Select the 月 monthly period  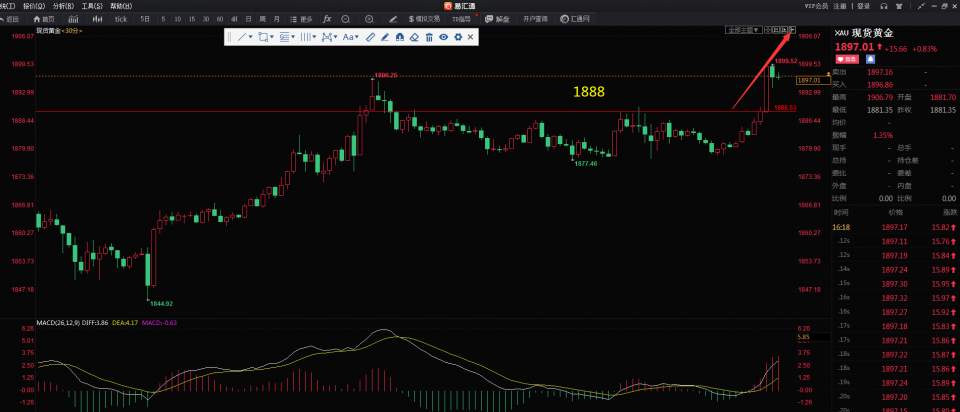click(x=277, y=19)
